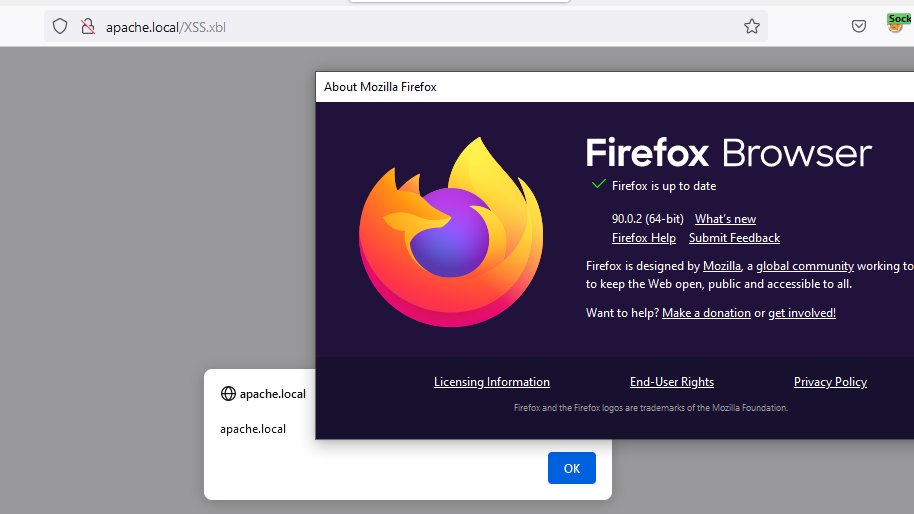The image size is (914, 514).
Task: Open the Licensing Information link
Action: click(x=492, y=382)
